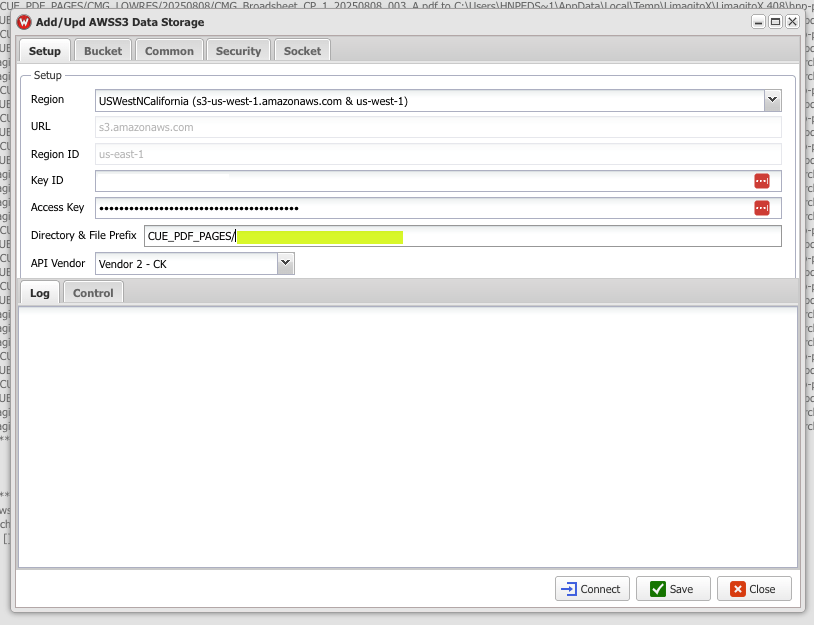814x625 pixels.
Task: Open the Common tab
Action: pos(169,51)
